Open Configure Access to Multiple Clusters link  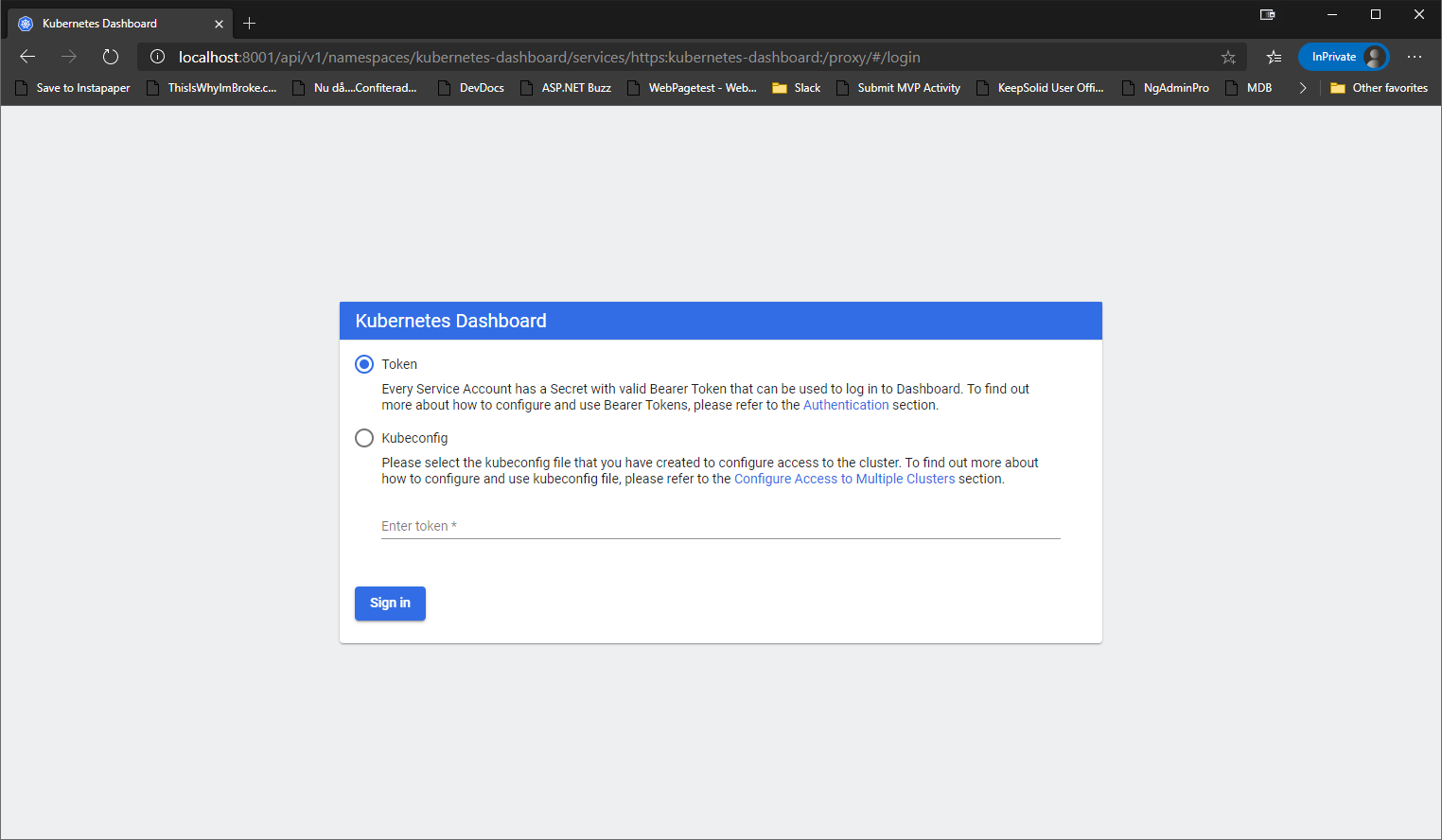click(845, 479)
